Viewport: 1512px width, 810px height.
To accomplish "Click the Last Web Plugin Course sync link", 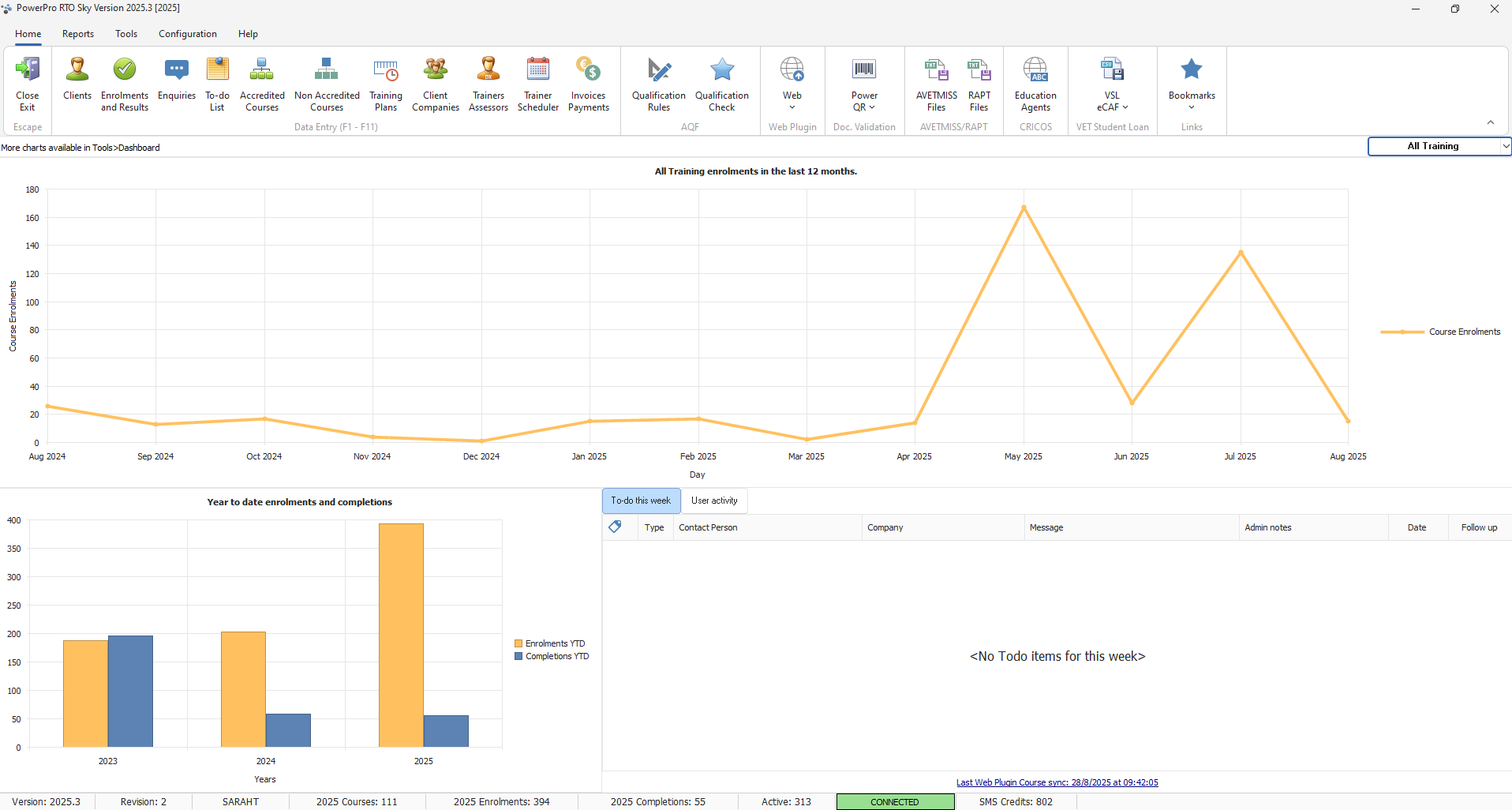I will click(1057, 782).
